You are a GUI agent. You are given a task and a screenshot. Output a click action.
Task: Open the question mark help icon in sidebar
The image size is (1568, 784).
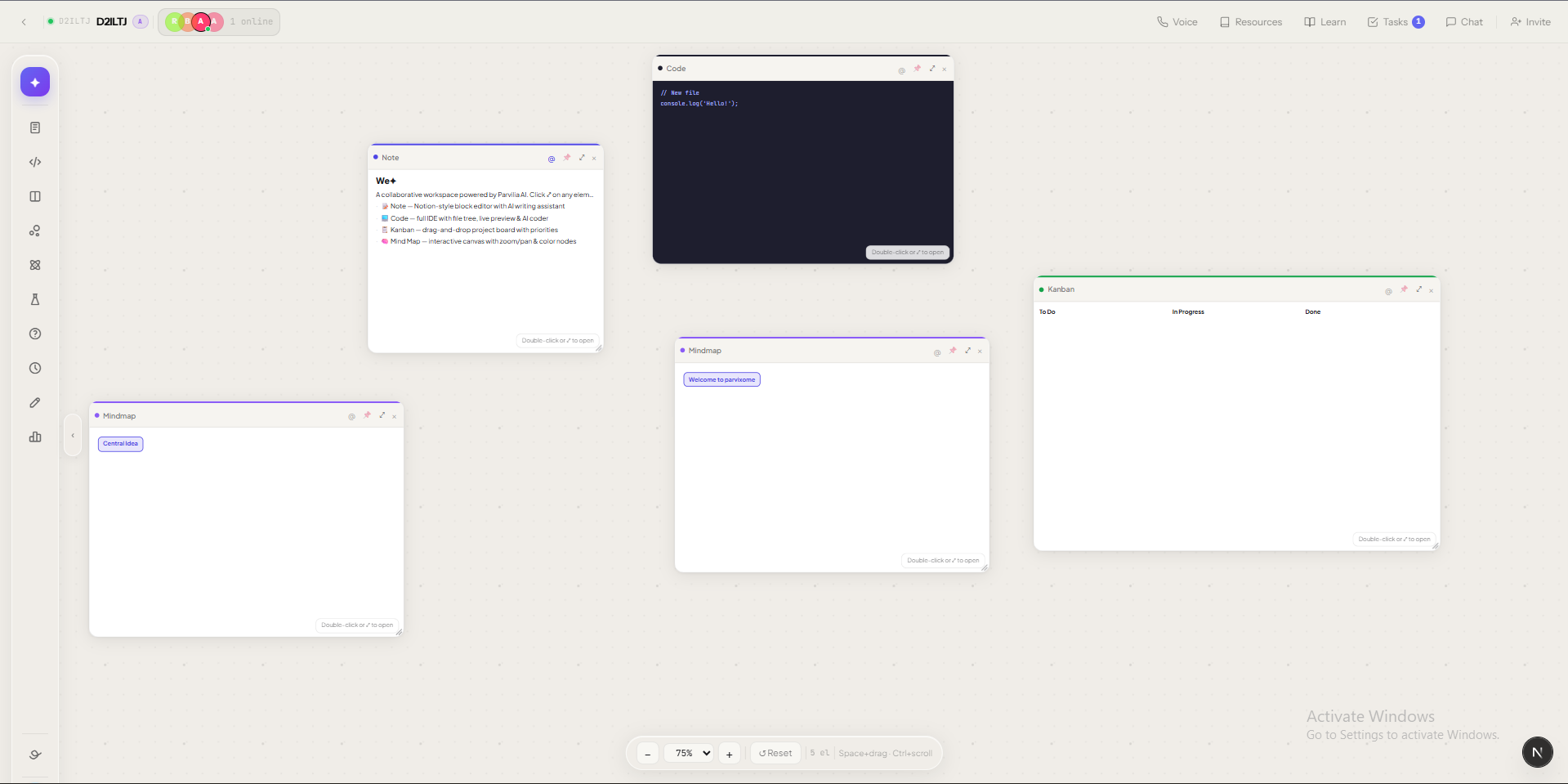[35, 334]
